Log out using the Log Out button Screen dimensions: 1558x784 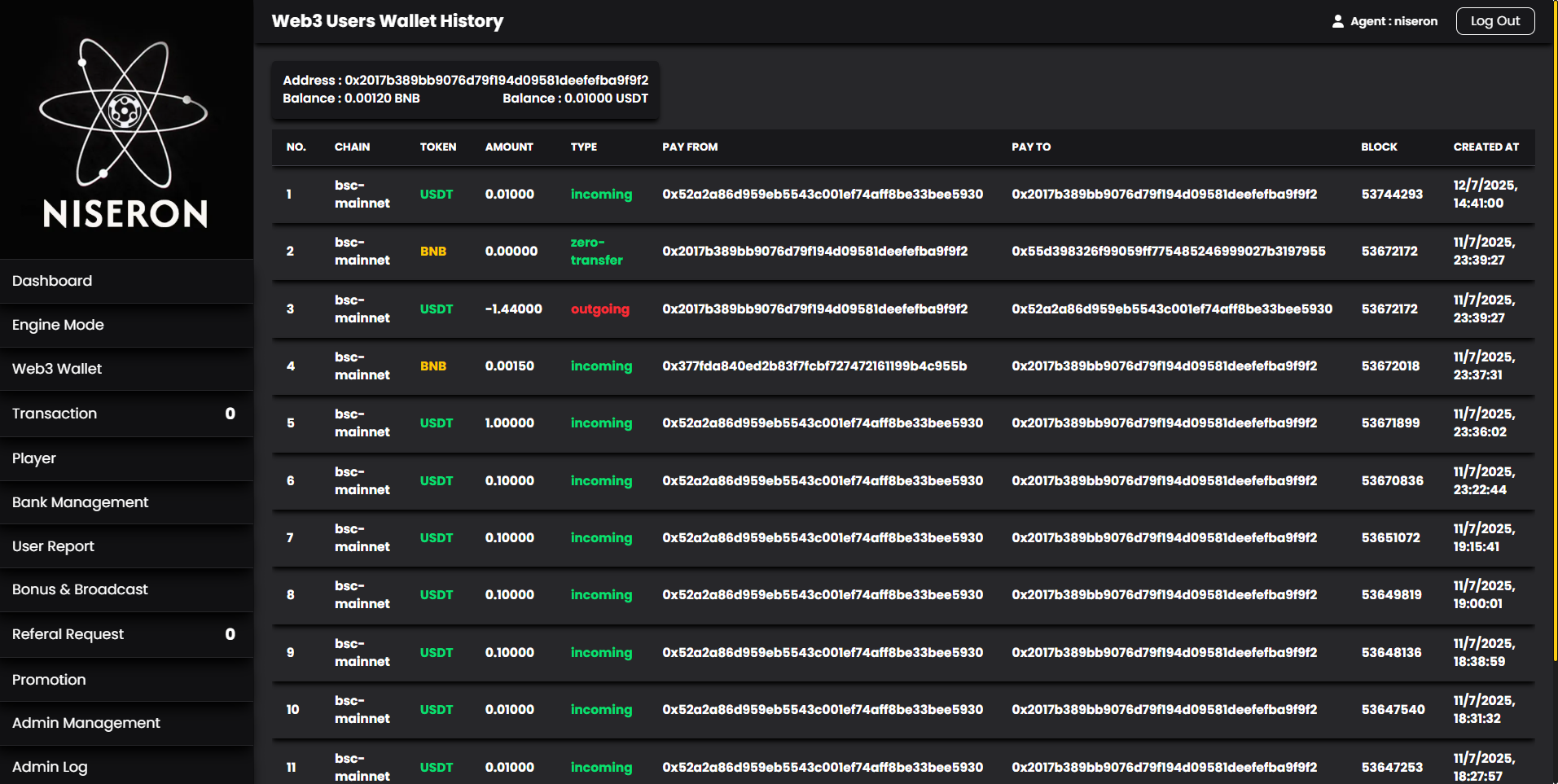[1494, 21]
